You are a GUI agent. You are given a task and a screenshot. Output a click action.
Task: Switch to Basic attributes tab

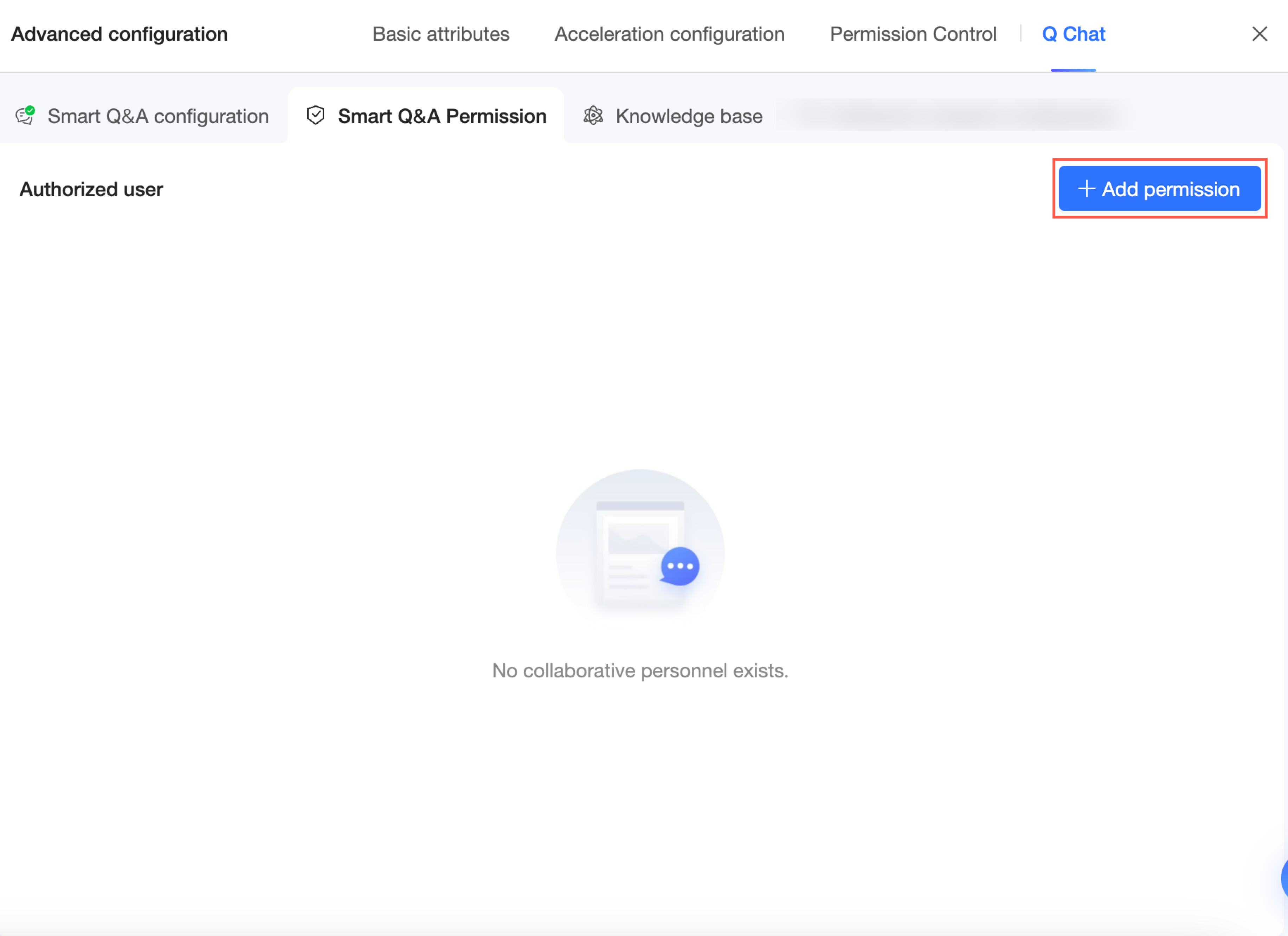441,34
